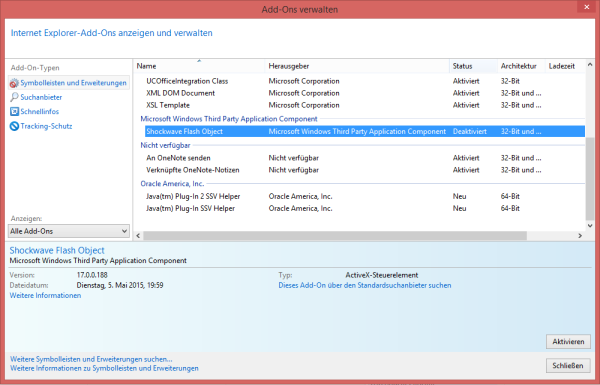Click the ActiveX-Steuerelement type value
This screenshot has height=385, width=600.
click(382, 275)
